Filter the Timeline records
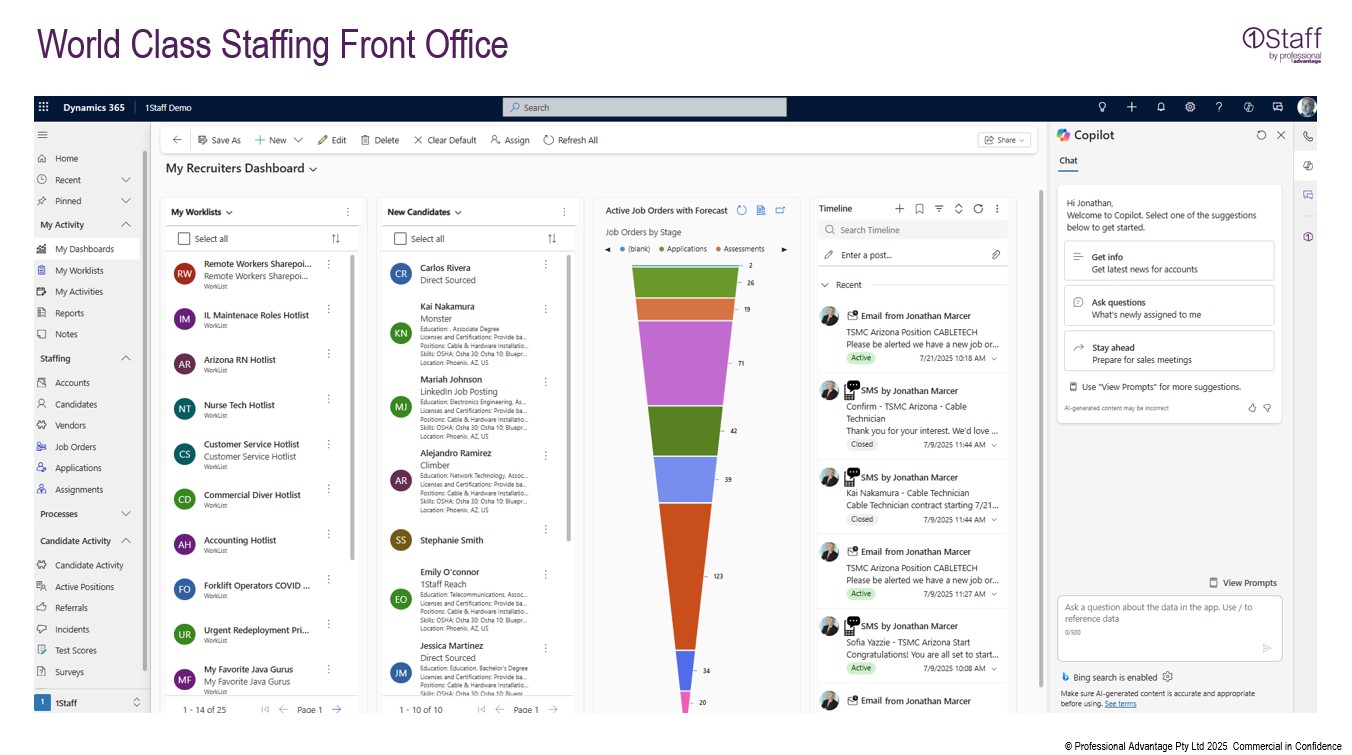1352x755 pixels. click(x=938, y=209)
